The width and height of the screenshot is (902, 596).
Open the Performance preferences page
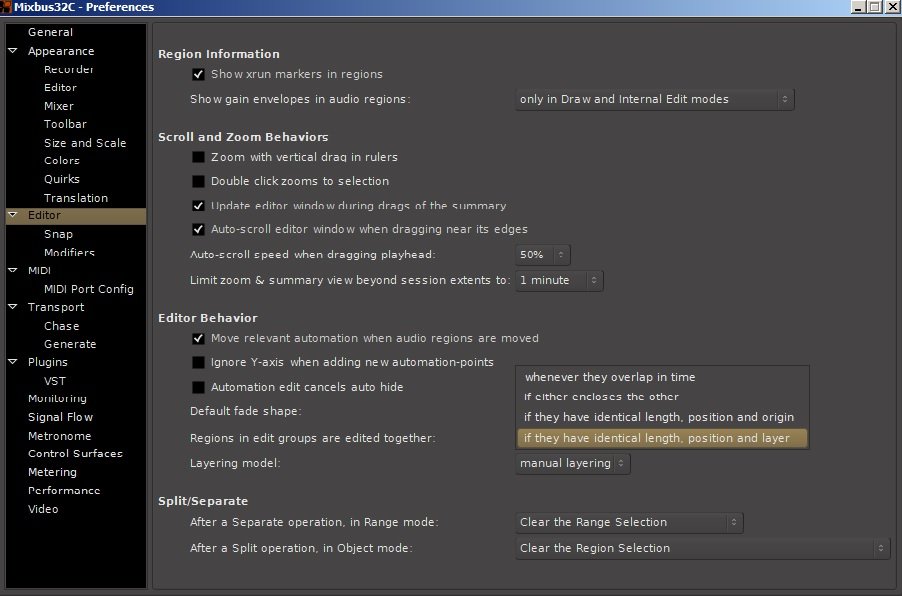64,490
